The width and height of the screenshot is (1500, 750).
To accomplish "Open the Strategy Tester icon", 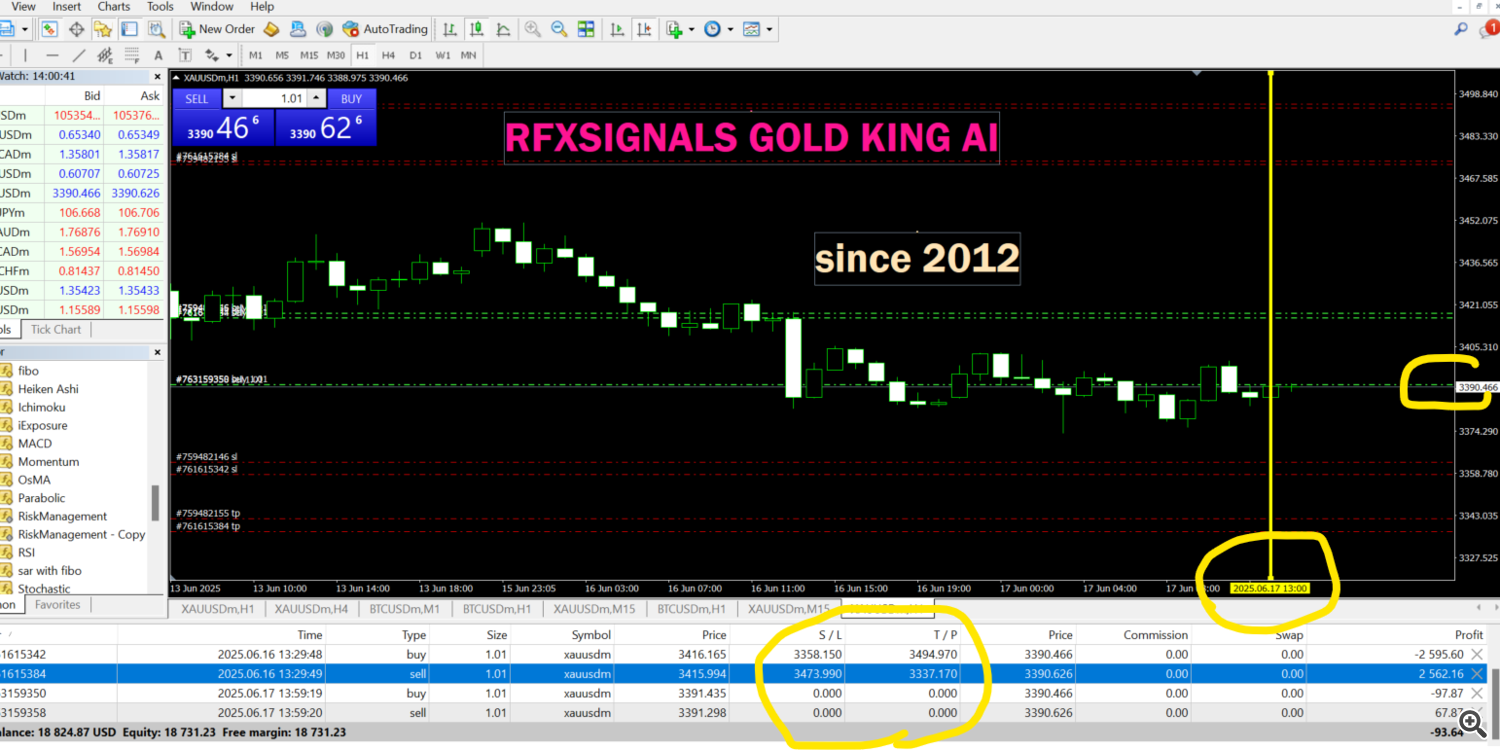I will [x=156, y=29].
